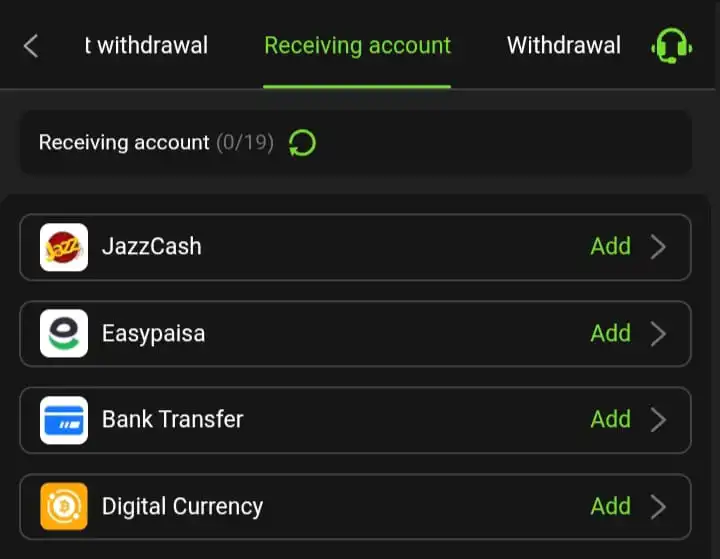The width and height of the screenshot is (720, 559).
Task: Add a Bank Transfer account
Action: coord(610,420)
